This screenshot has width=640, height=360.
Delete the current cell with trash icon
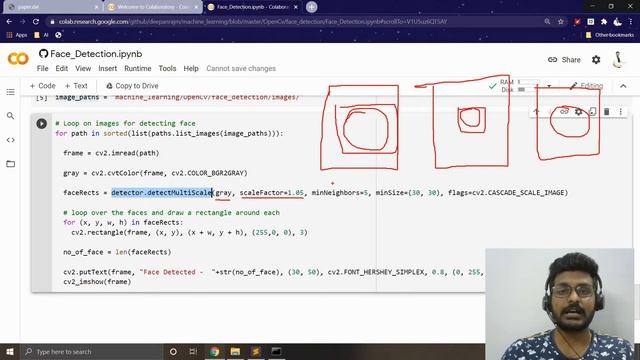[607, 111]
